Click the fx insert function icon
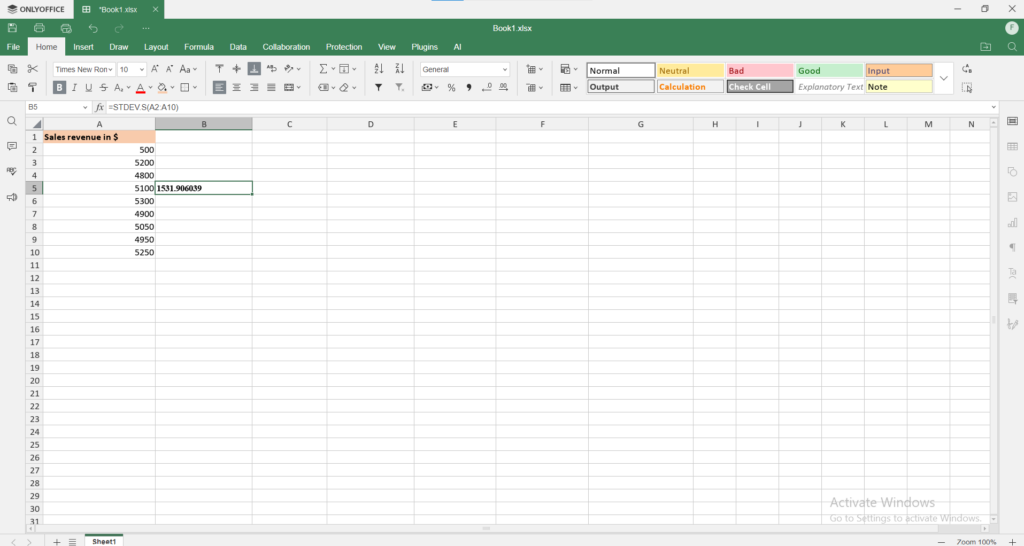This screenshot has width=1024, height=546. 99,107
